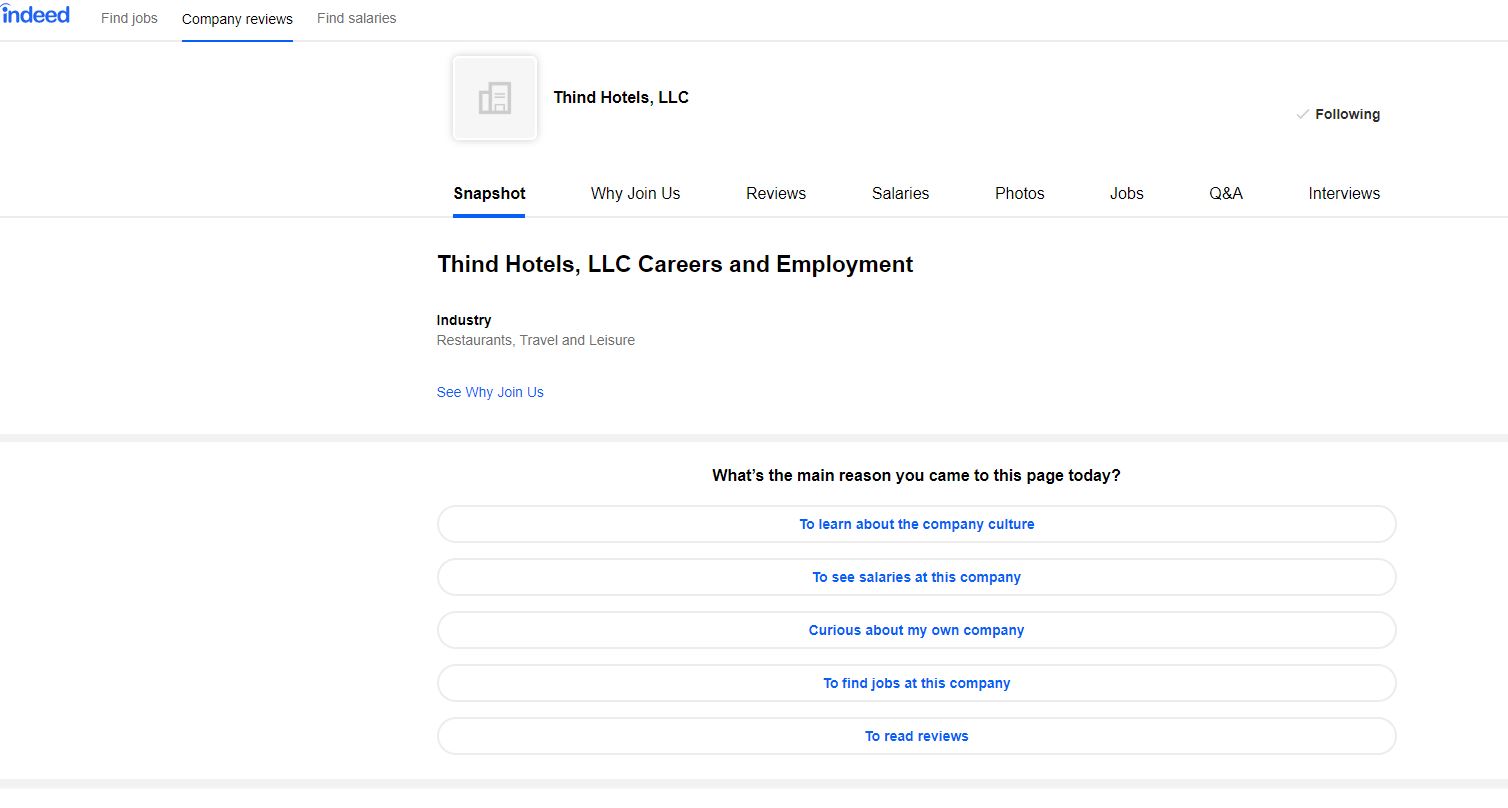Click Restaurants, Travel and Leisure industry text
Image resolution: width=1508 pixels, height=808 pixels.
(x=536, y=340)
